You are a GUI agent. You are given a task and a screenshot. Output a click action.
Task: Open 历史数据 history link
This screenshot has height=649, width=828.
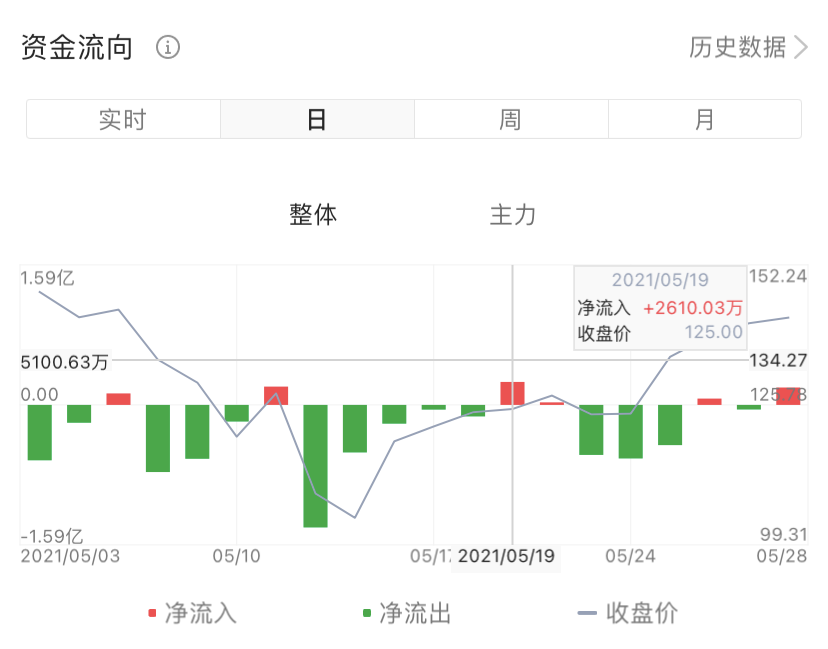click(737, 47)
